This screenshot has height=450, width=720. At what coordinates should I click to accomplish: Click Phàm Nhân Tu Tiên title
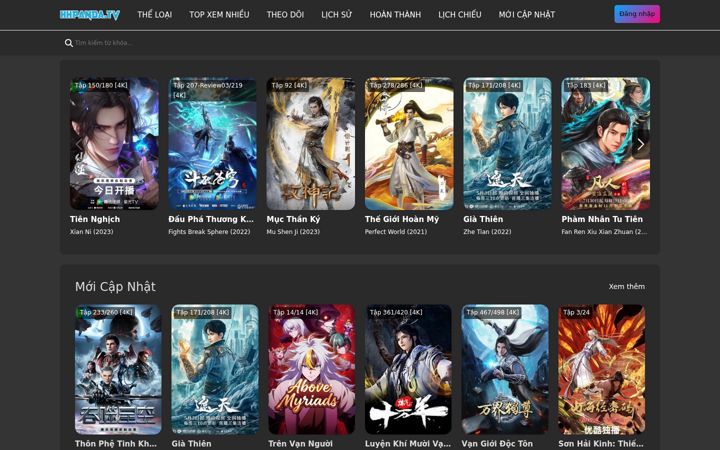[602, 219]
